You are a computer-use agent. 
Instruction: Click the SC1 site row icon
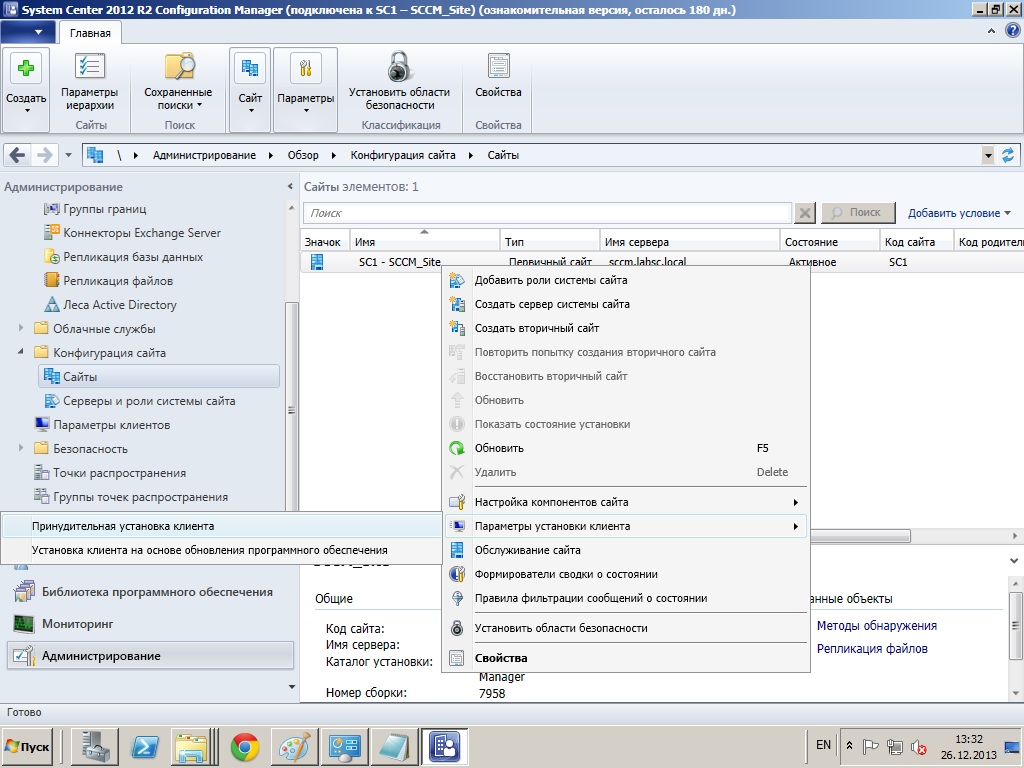coord(317,262)
